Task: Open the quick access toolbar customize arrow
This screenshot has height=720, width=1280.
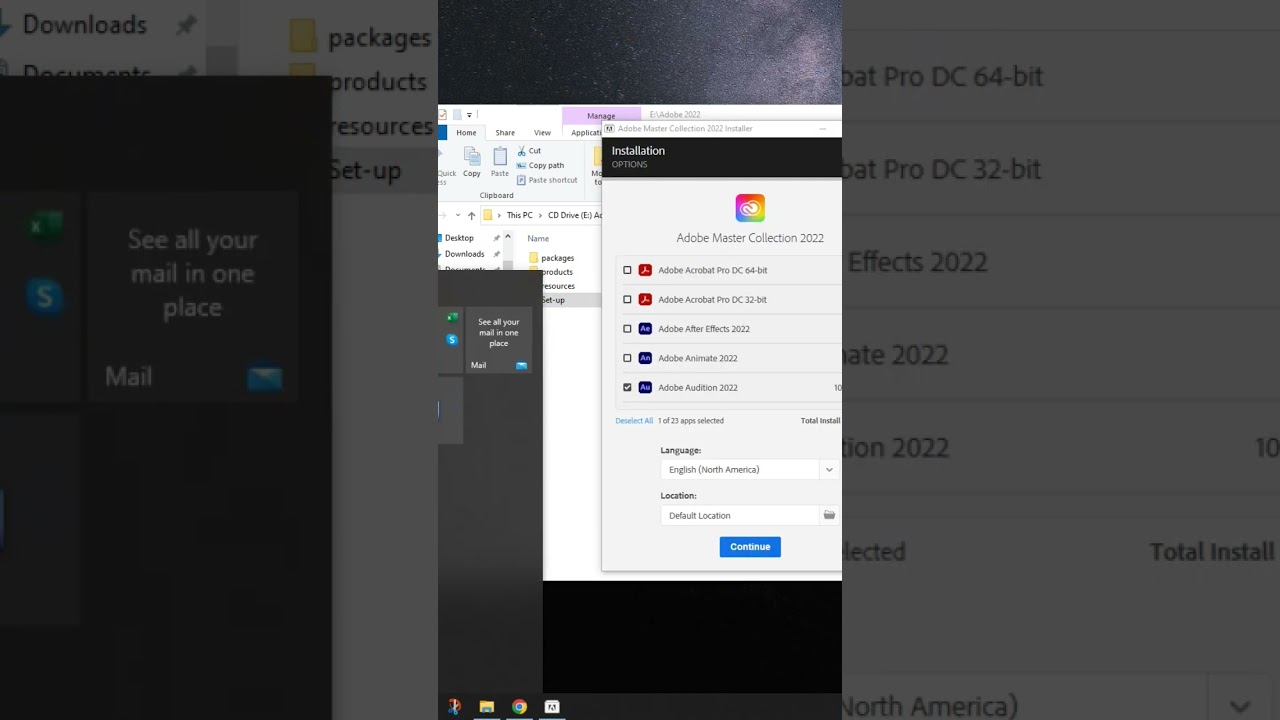Action: (469, 115)
